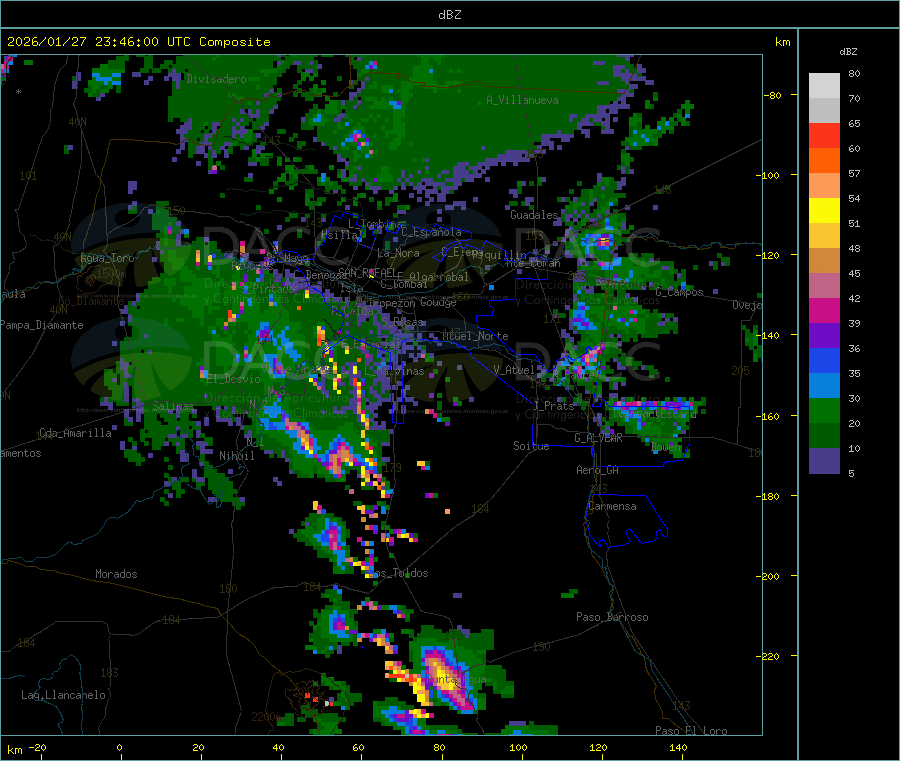Click the 'km' unit label at bottom left
The image size is (900, 761).
[14, 750]
